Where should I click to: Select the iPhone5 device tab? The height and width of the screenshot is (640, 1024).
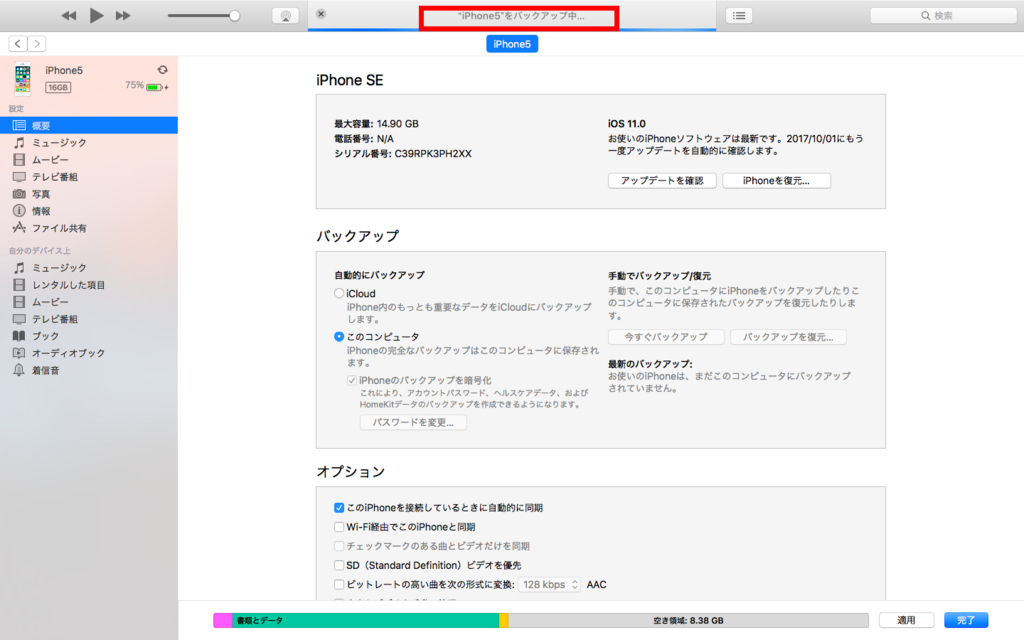click(x=512, y=44)
